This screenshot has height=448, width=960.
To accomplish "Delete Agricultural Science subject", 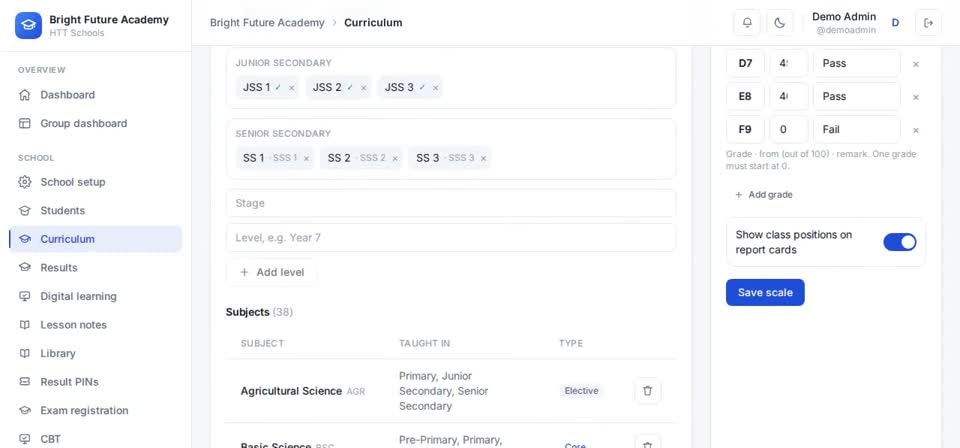I will [648, 390].
